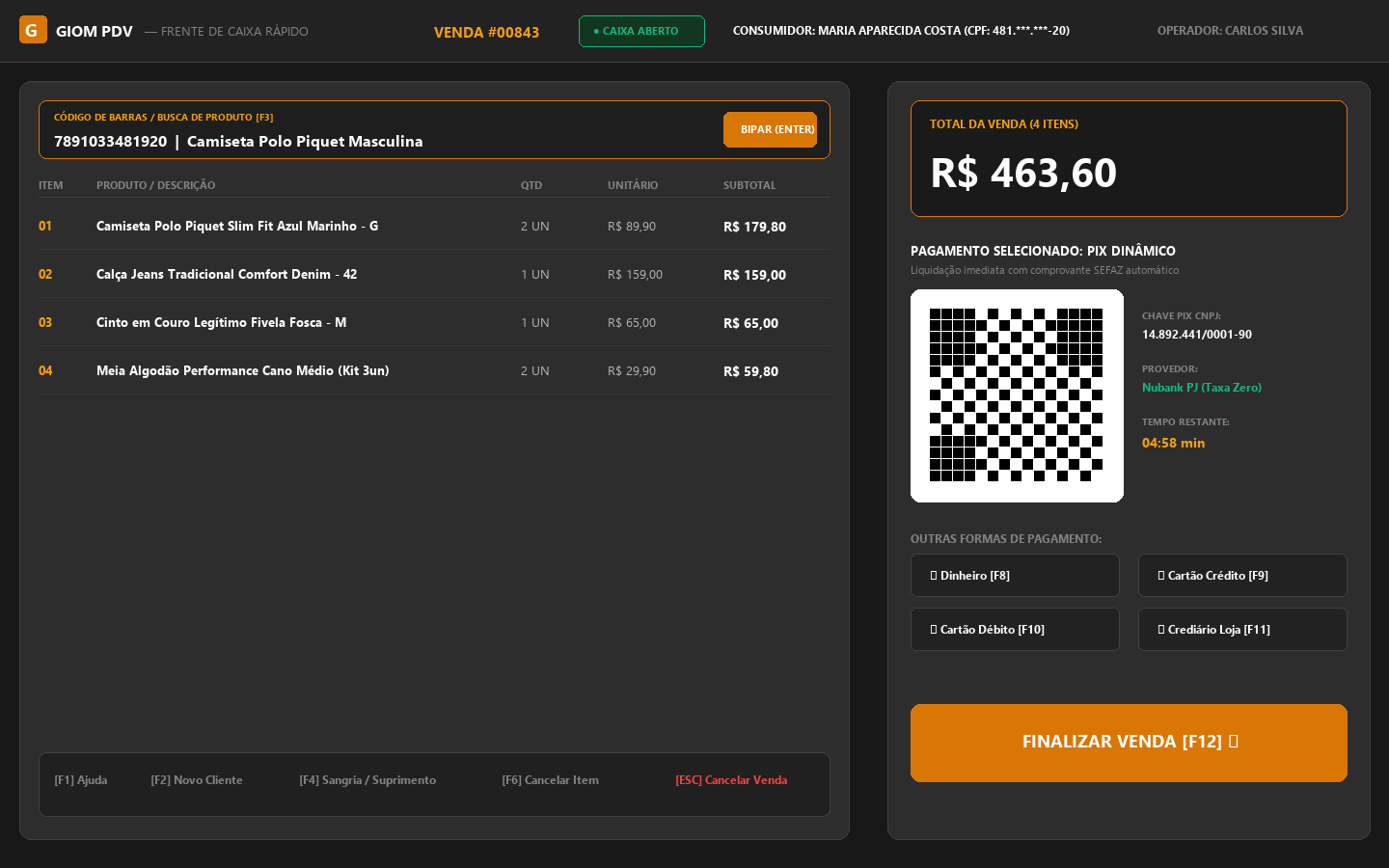Select Crediário Loja [F11] payment
This screenshot has height=868, width=1389.
tap(1242, 630)
